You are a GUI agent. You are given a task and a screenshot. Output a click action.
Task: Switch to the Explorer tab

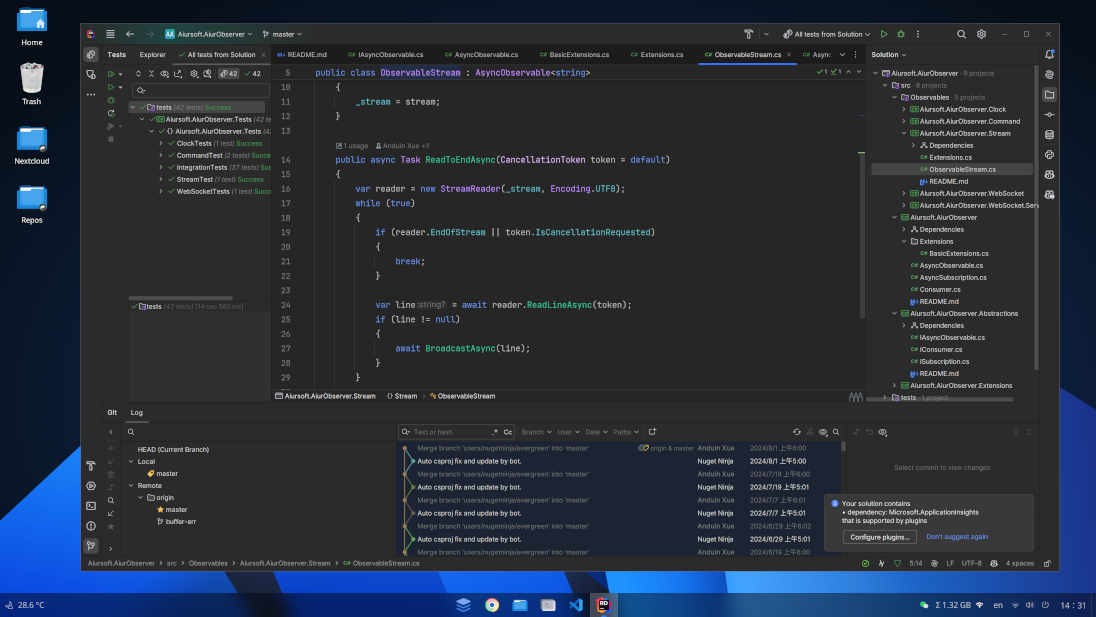(x=152, y=55)
